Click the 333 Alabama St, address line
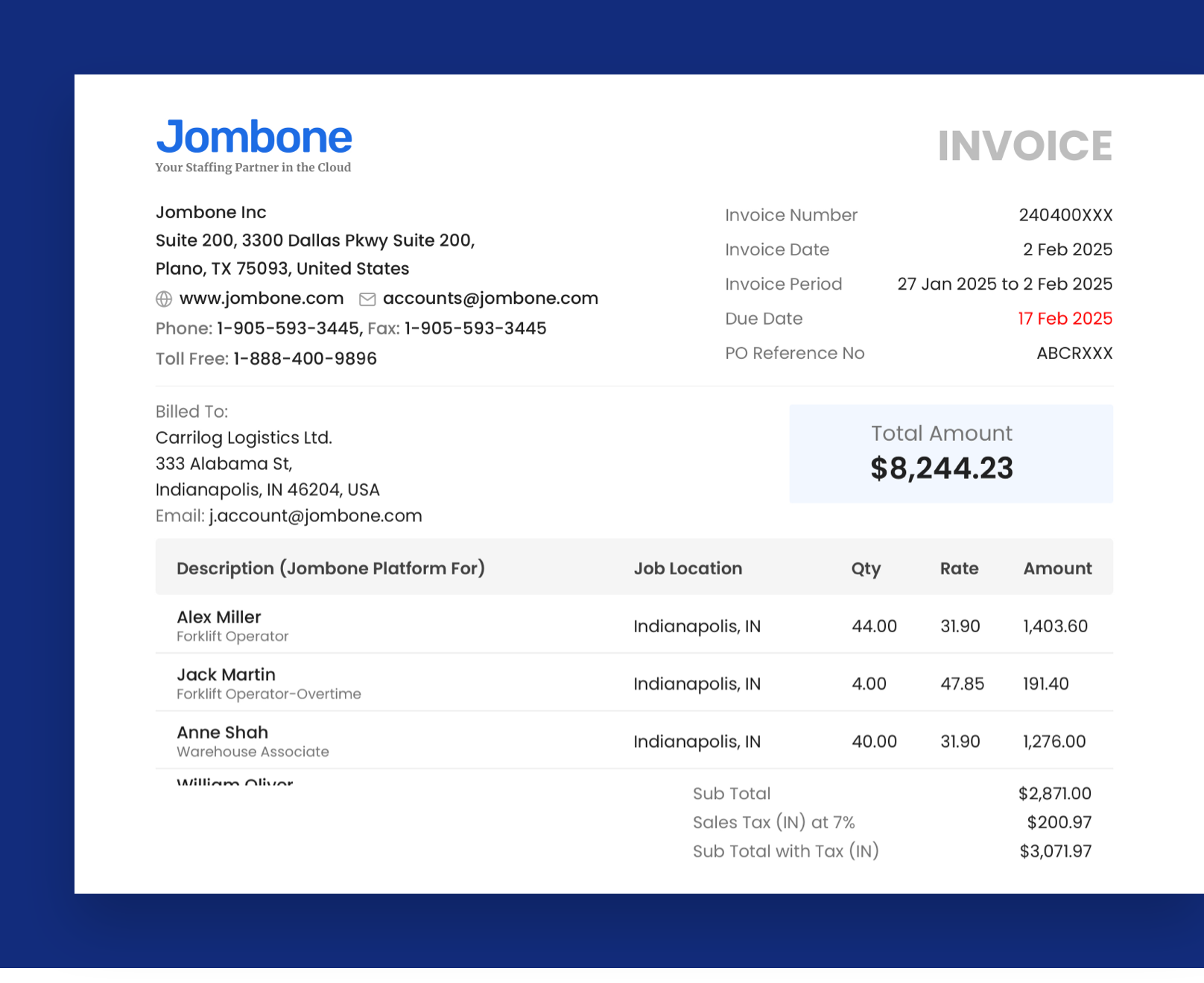 pyautogui.click(x=224, y=464)
